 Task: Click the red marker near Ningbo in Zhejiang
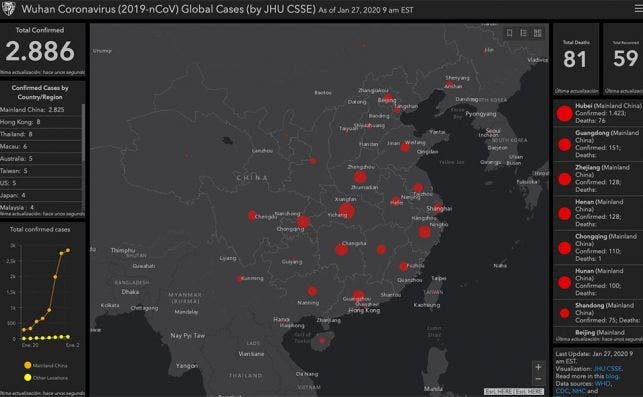tap(425, 232)
